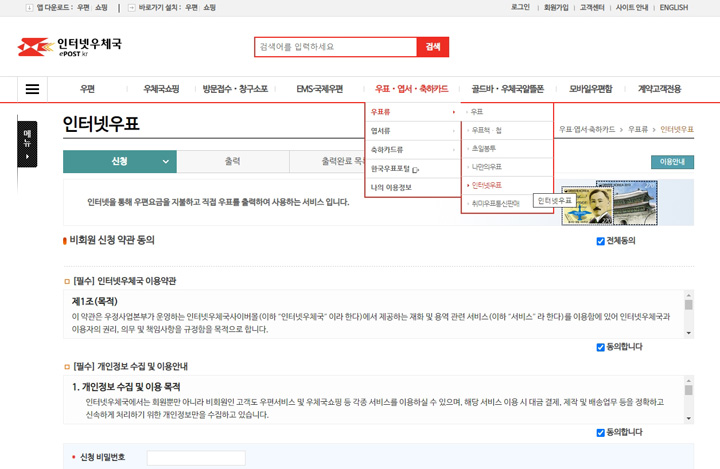Open the 모바일우편함 main menu
720x469 pixels.
[591, 89]
